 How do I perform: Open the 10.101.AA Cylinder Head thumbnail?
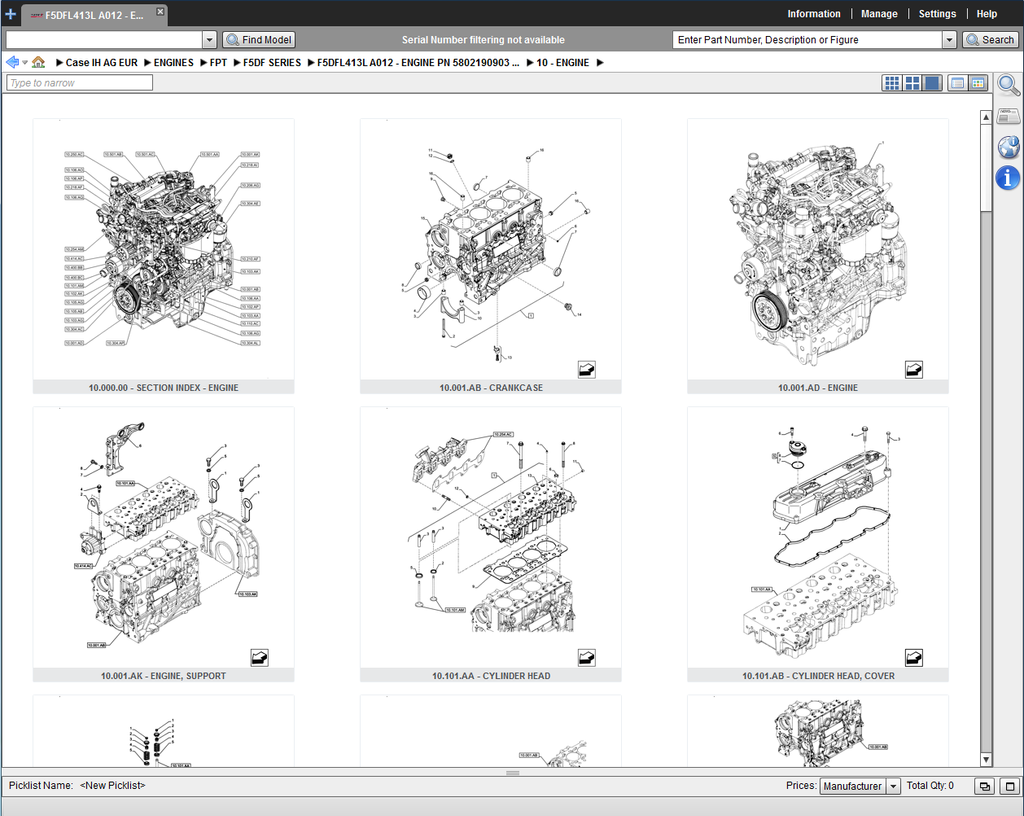pos(490,538)
